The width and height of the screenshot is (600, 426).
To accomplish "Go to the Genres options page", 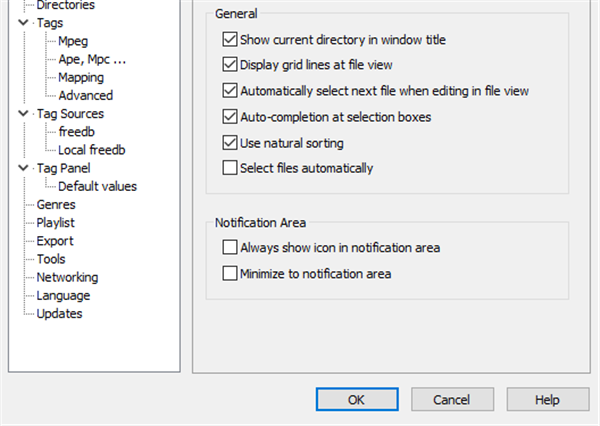I will [56, 205].
